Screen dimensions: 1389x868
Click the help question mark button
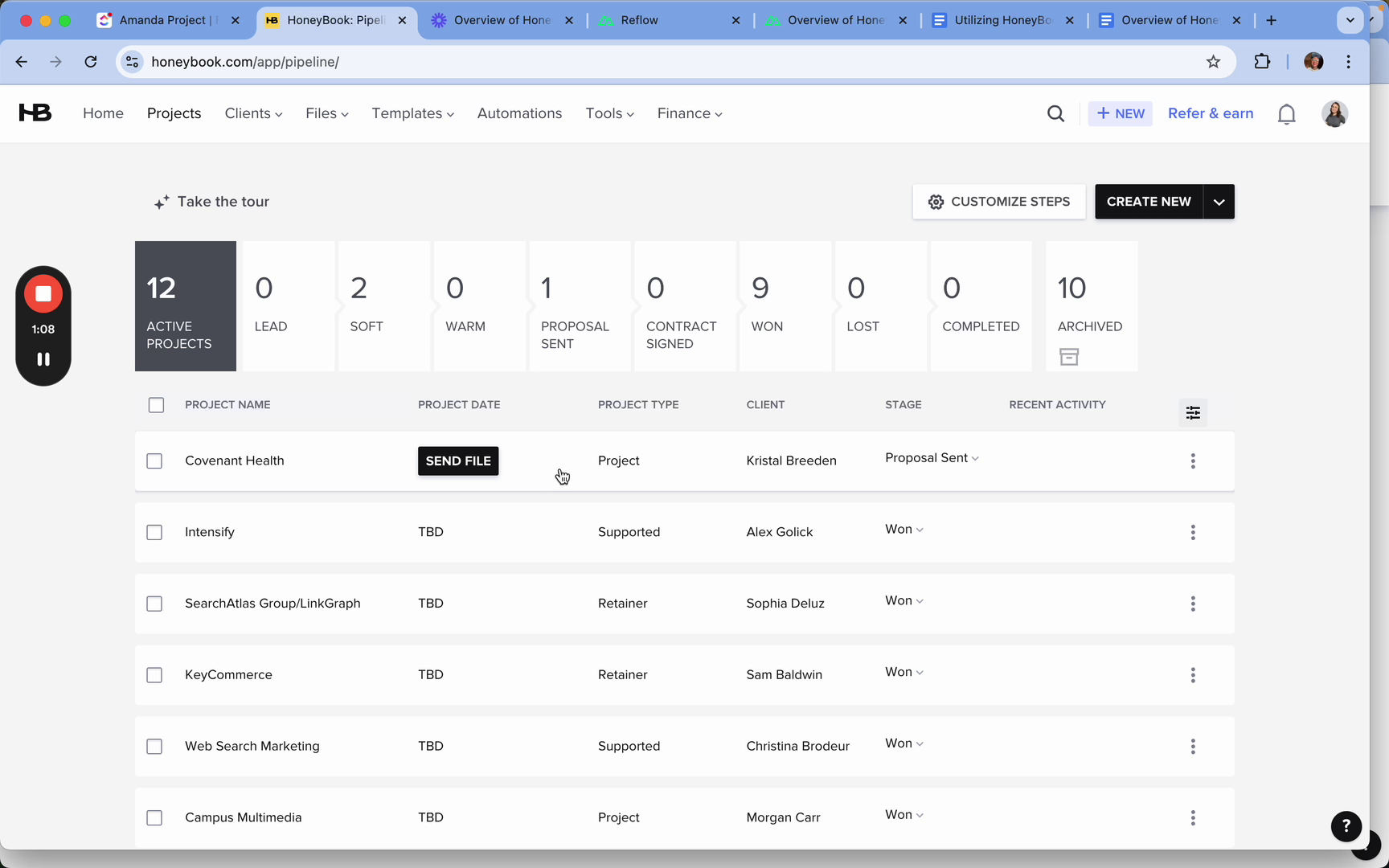pos(1346,825)
